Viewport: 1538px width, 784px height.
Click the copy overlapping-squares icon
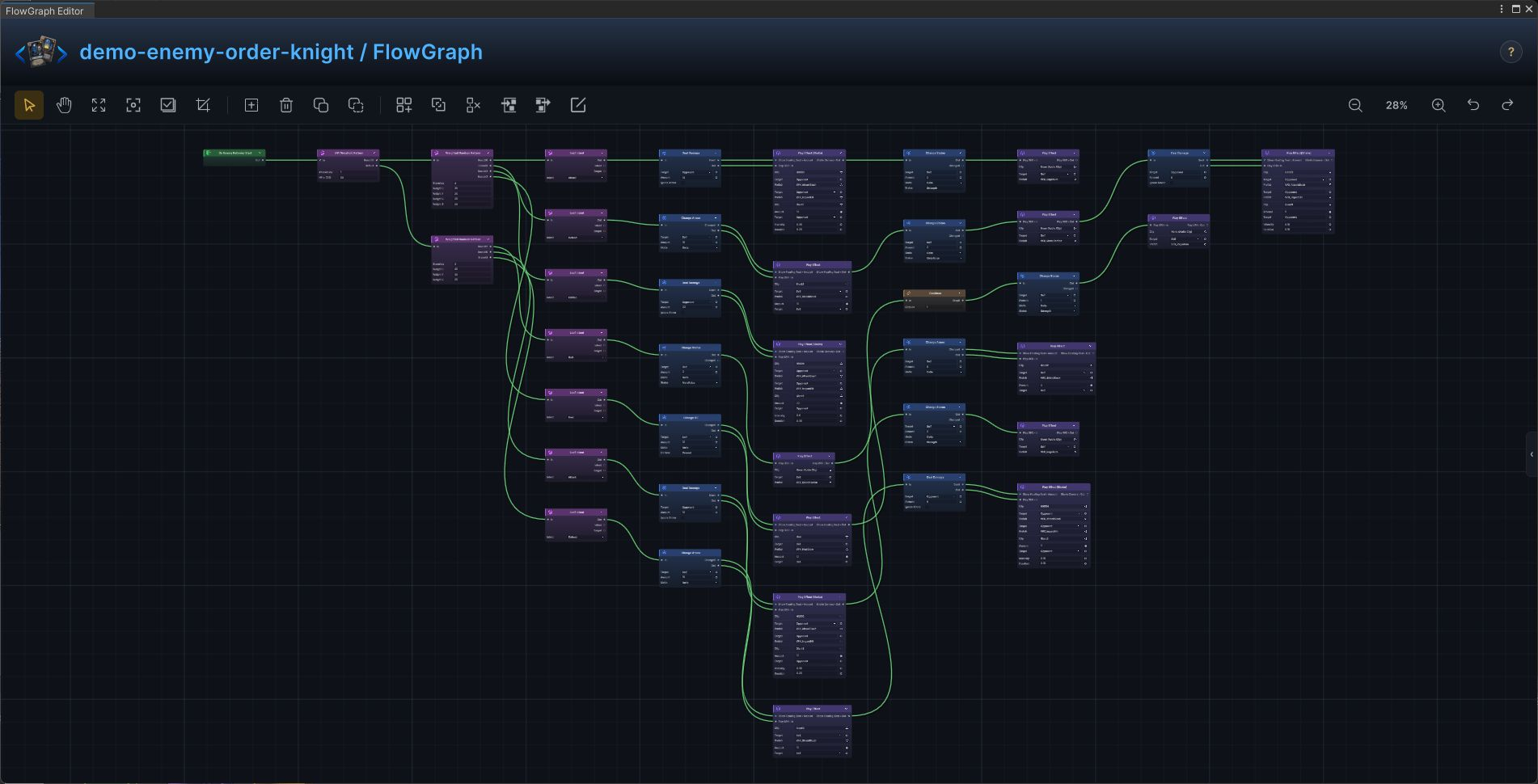pyautogui.click(x=321, y=105)
